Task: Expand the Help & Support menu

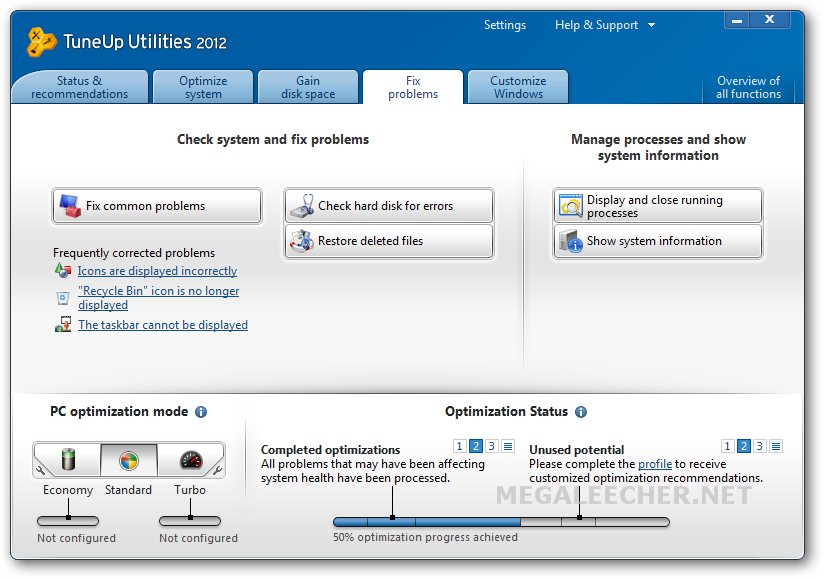Action: [x=605, y=25]
